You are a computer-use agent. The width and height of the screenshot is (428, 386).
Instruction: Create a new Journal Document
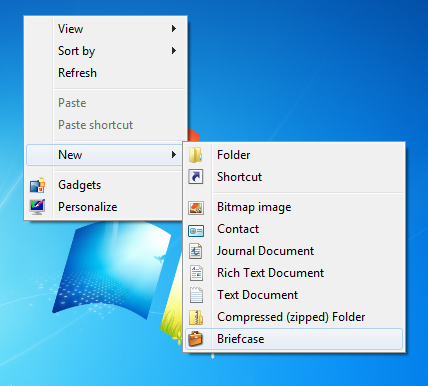pyautogui.click(x=294, y=251)
